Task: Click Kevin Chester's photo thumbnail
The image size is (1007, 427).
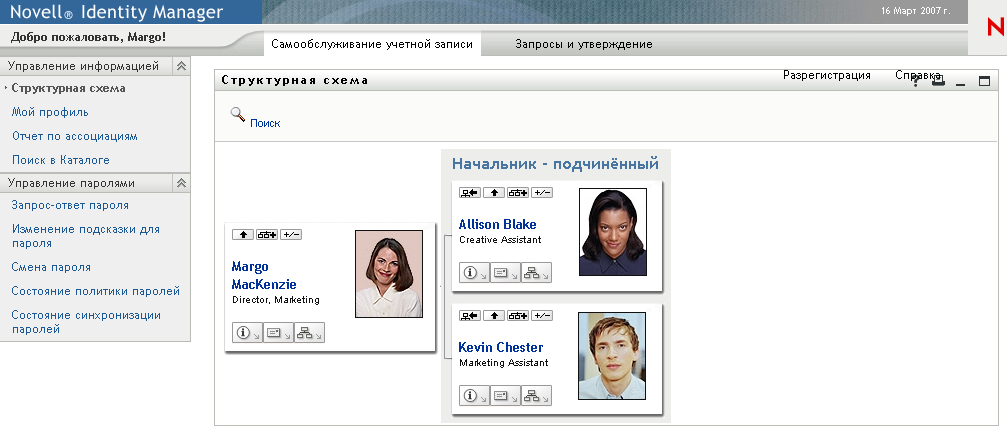Action: click(x=612, y=355)
